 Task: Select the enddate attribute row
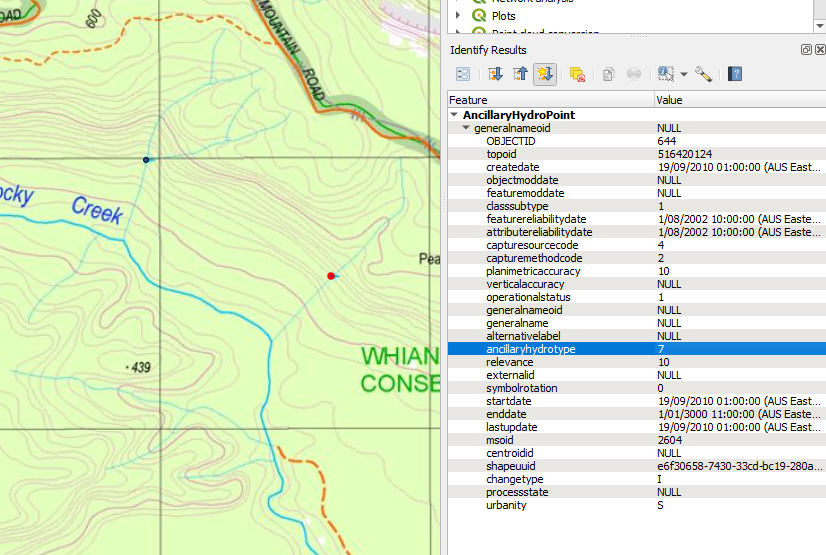pos(637,414)
